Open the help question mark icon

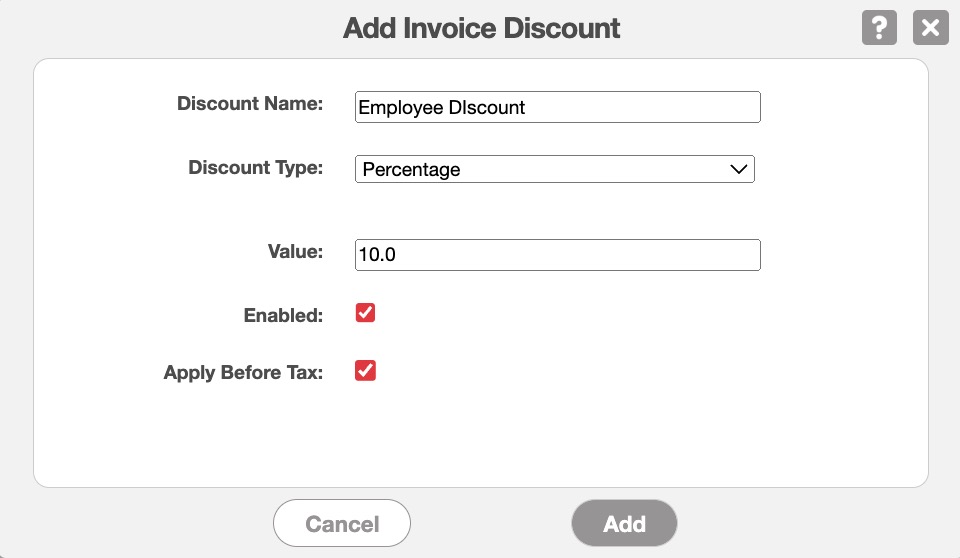(x=879, y=28)
